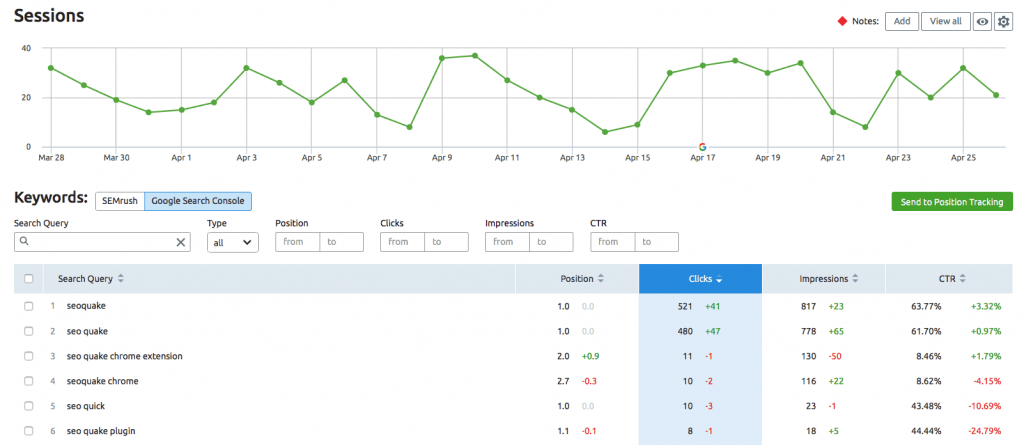The height and width of the screenshot is (445, 1024).
Task: Click the 44.44% CTR value
Action: click(927, 431)
